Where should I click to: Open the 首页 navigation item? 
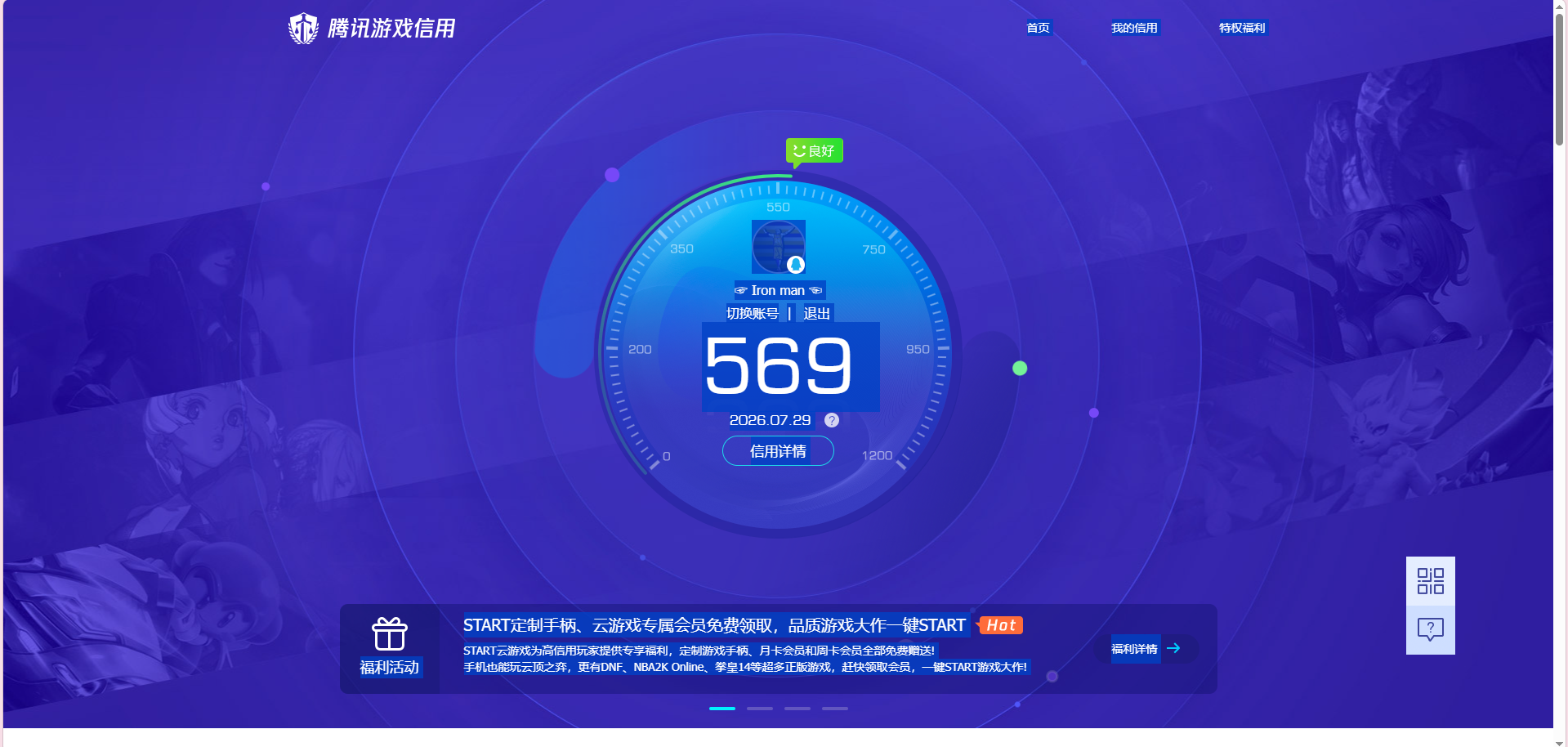(1038, 28)
